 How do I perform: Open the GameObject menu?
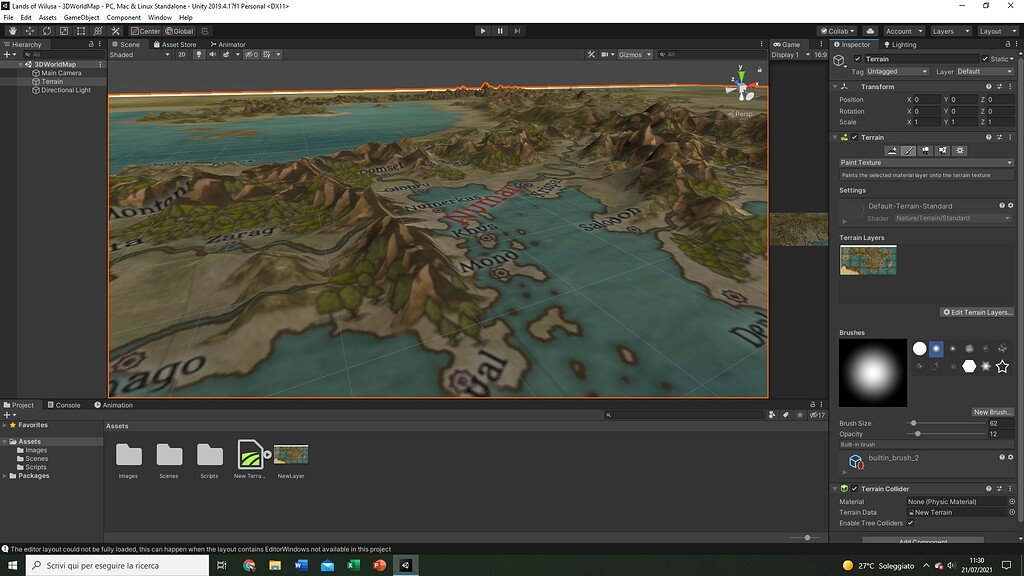(x=80, y=17)
